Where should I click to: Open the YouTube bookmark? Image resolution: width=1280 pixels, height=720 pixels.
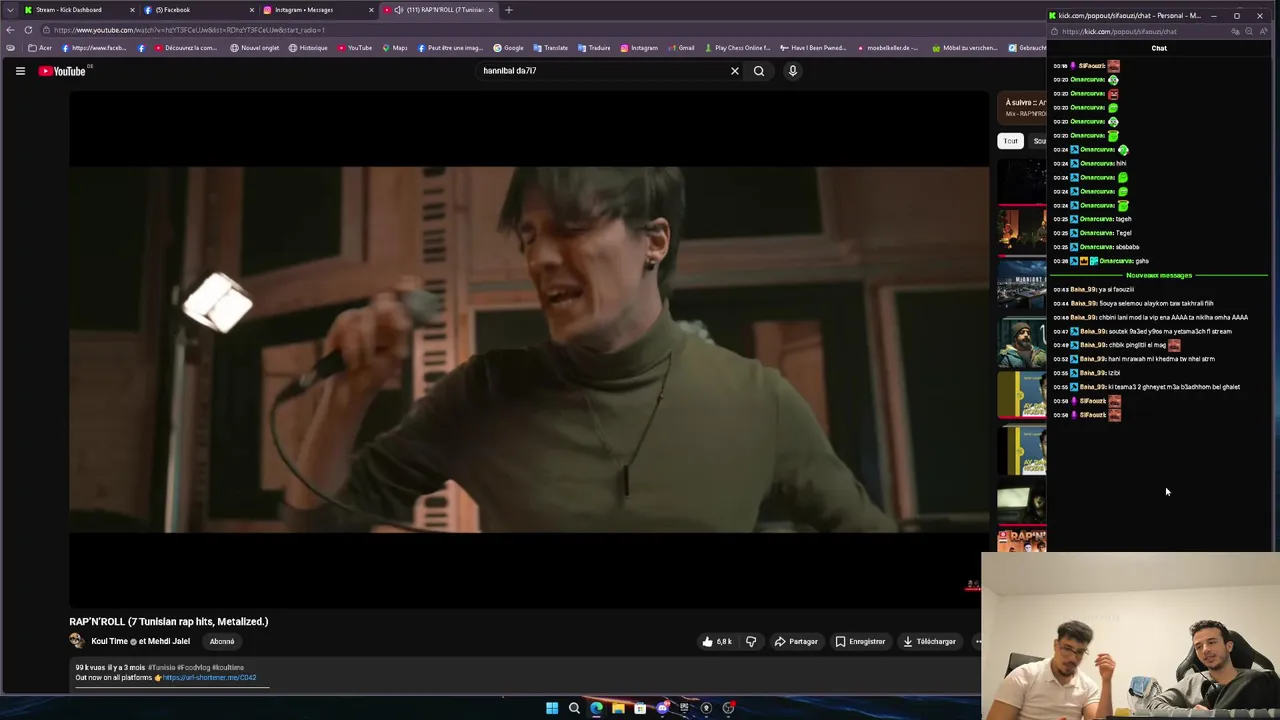pyautogui.click(x=355, y=48)
